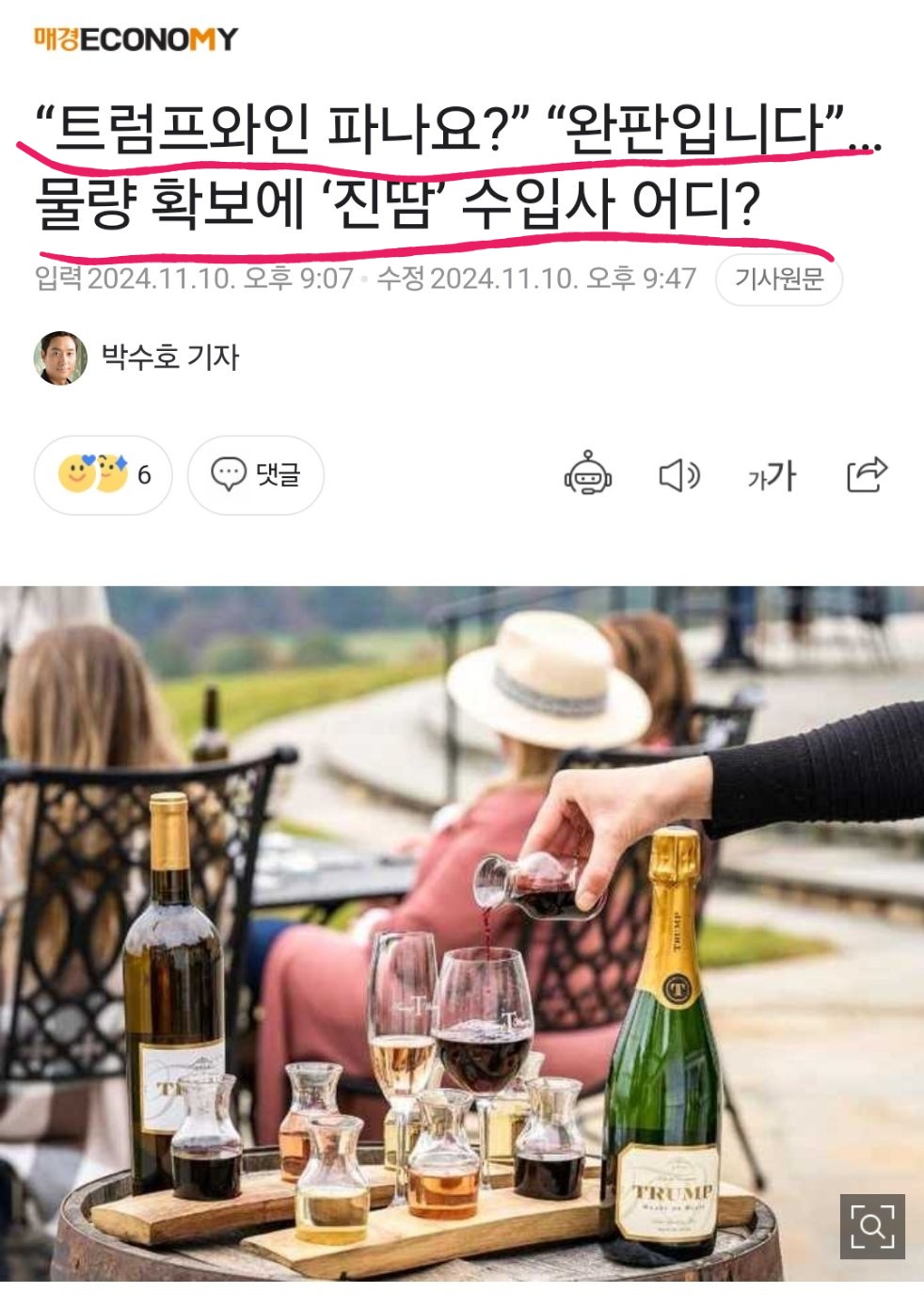Click the ECONOMY text in header logo
This screenshot has width=924, height=1308.
[x=159, y=40]
